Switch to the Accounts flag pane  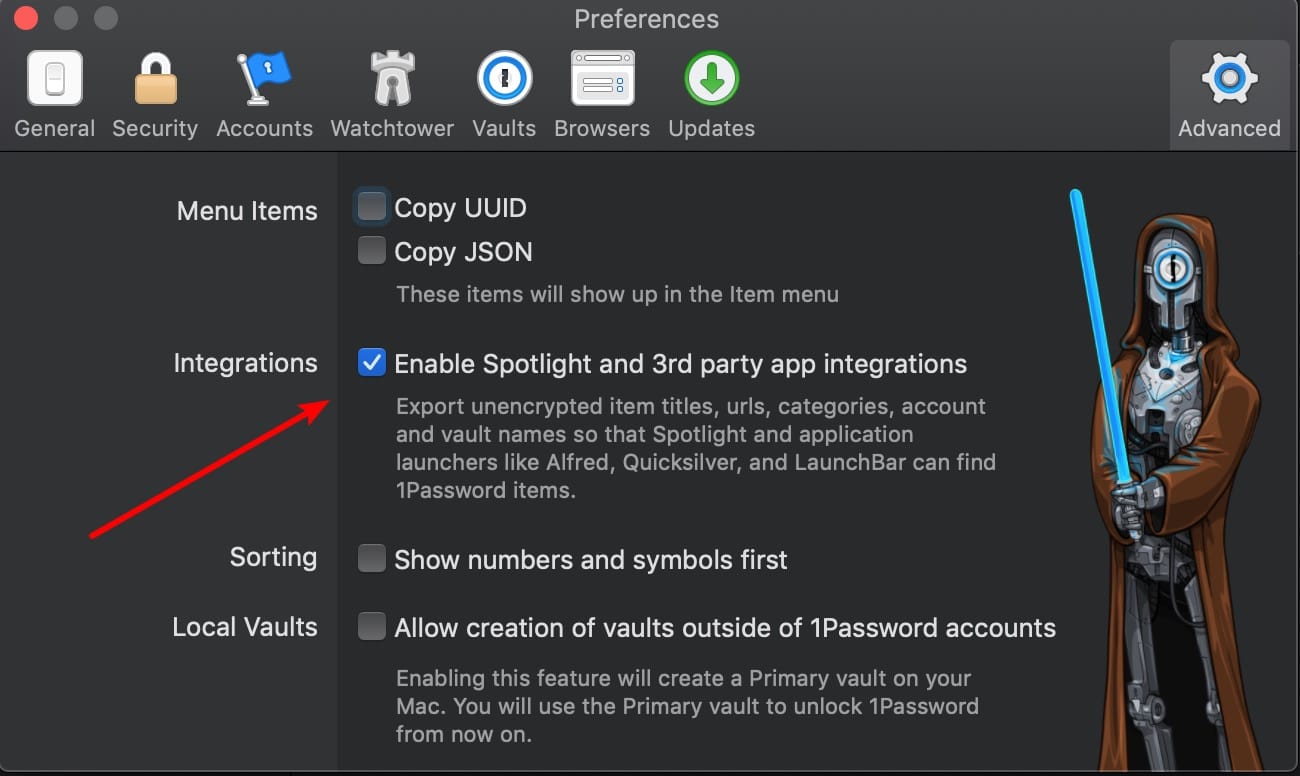click(264, 93)
